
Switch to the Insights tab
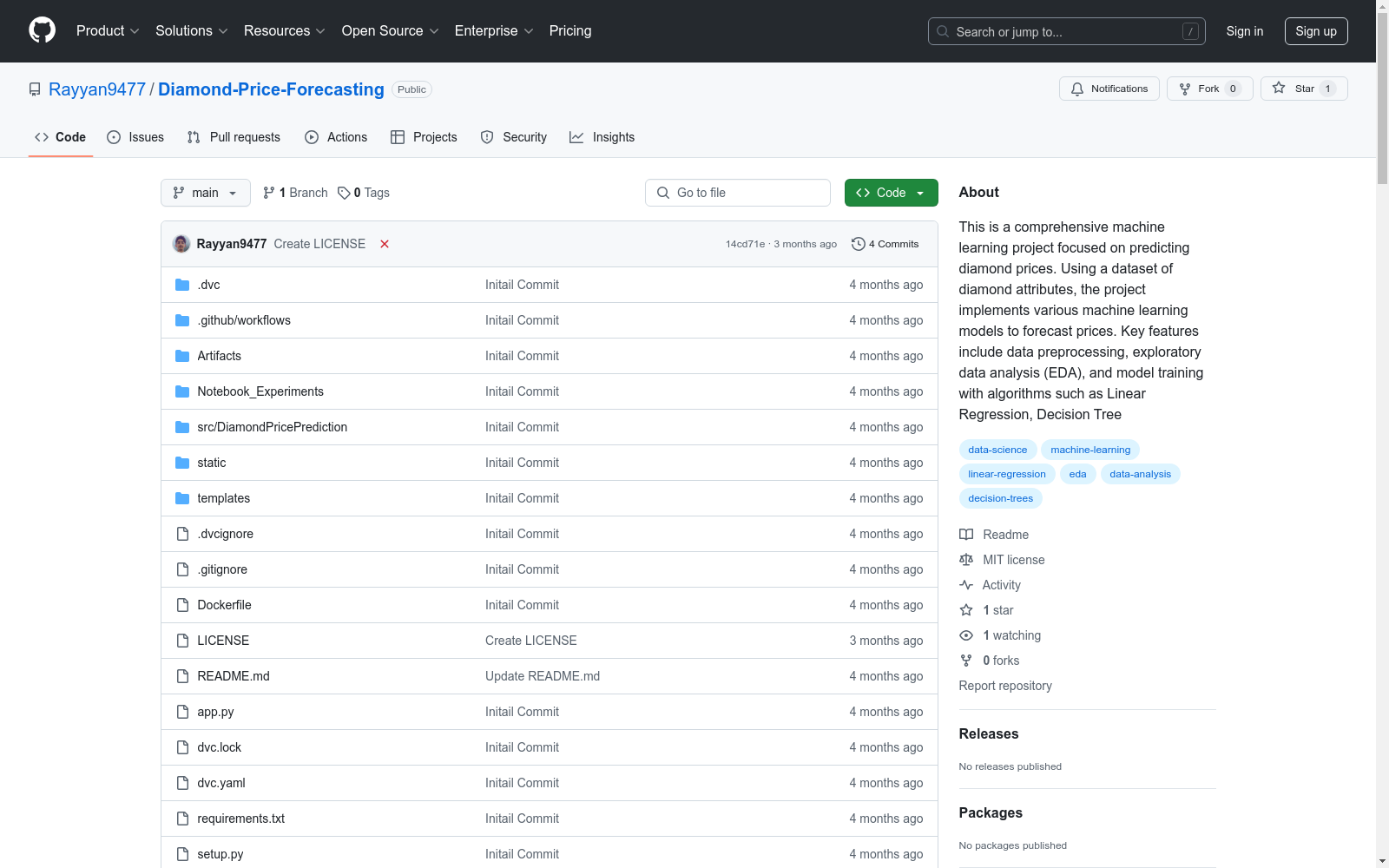pos(602,137)
